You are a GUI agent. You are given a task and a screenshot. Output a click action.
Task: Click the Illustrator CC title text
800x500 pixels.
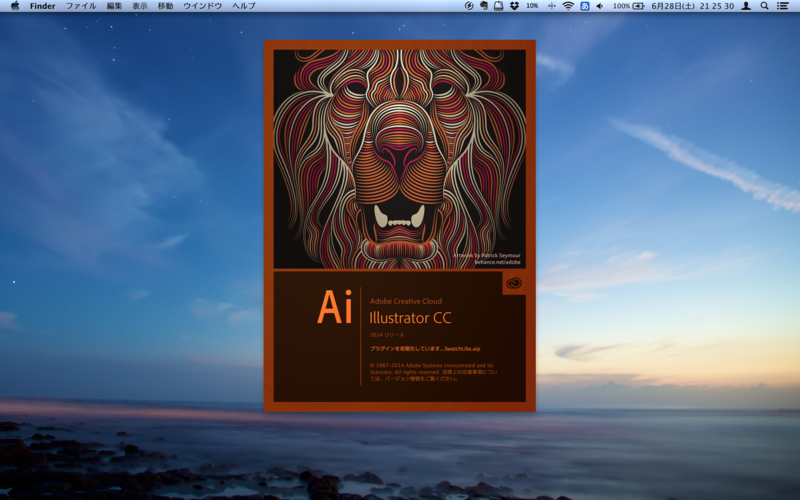coord(410,318)
